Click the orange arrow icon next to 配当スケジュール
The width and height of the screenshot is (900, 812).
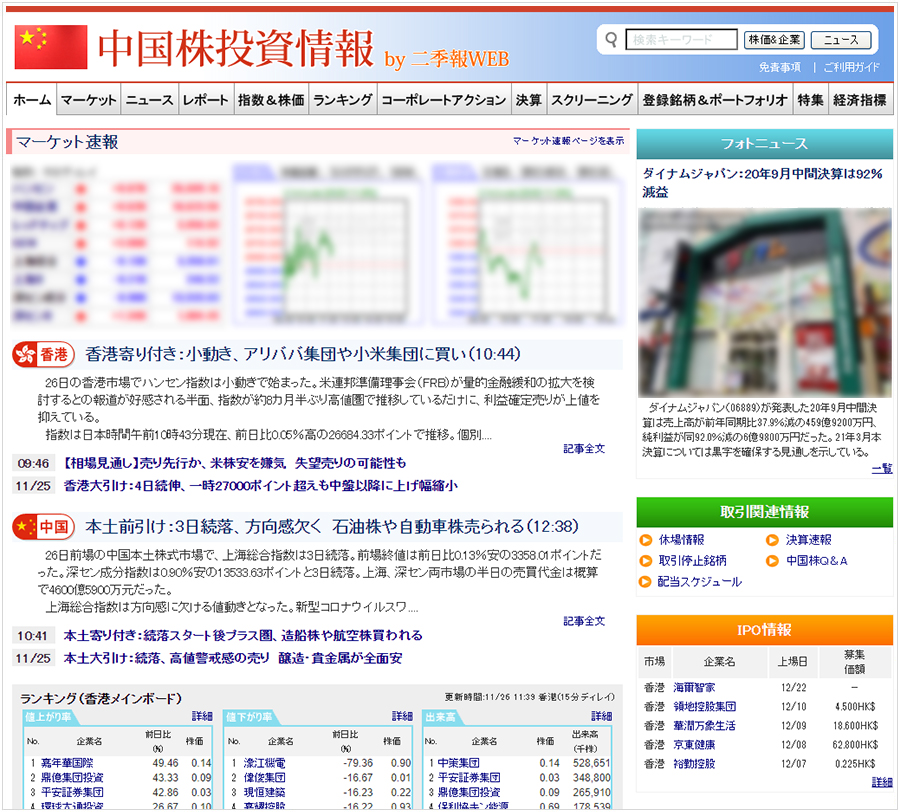646,582
